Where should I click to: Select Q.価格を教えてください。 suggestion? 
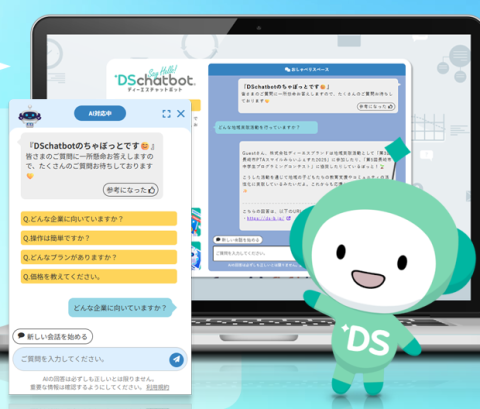[x=99, y=277]
